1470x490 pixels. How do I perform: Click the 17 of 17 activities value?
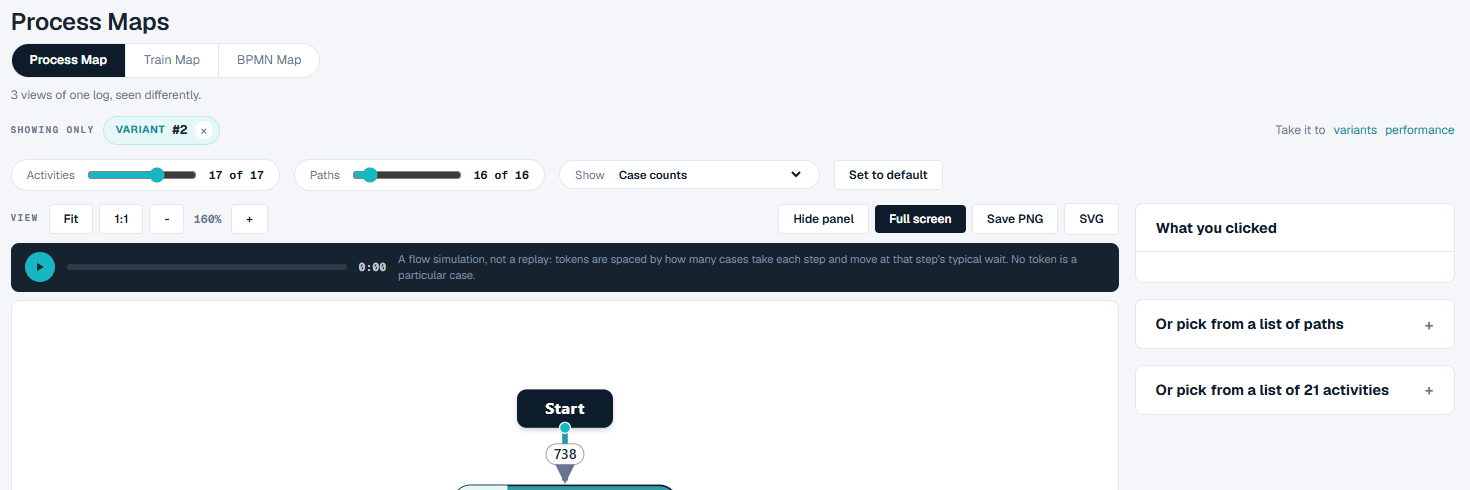click(x=236, y=175)
